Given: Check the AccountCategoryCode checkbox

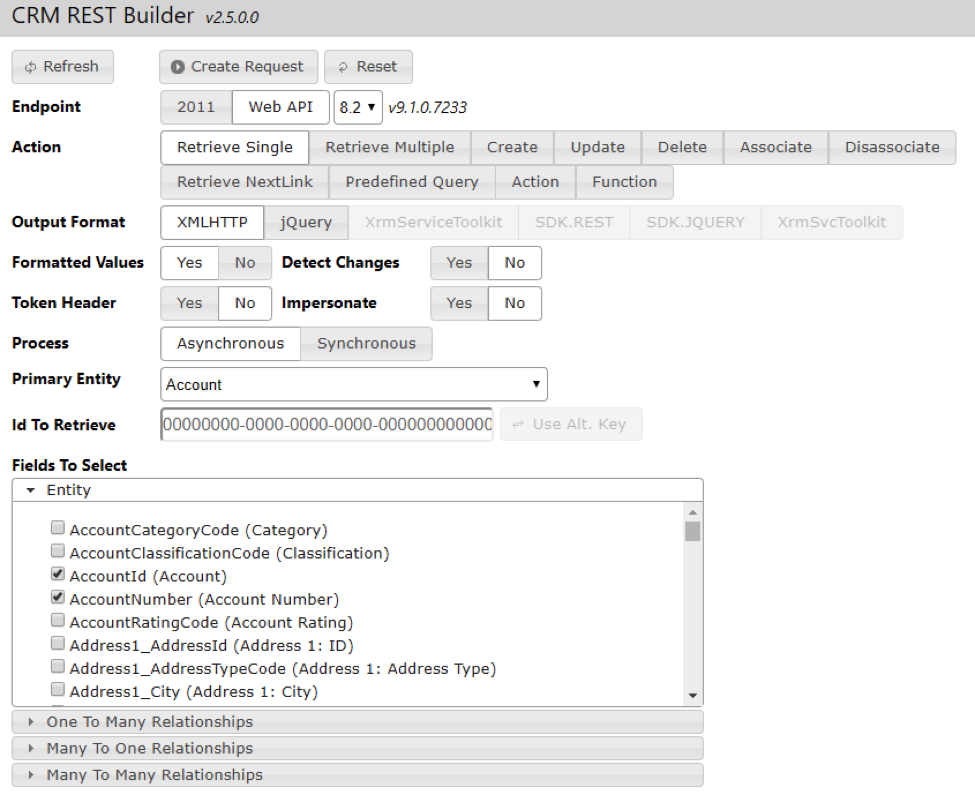Looking at the screenshot, I should 58,529.
